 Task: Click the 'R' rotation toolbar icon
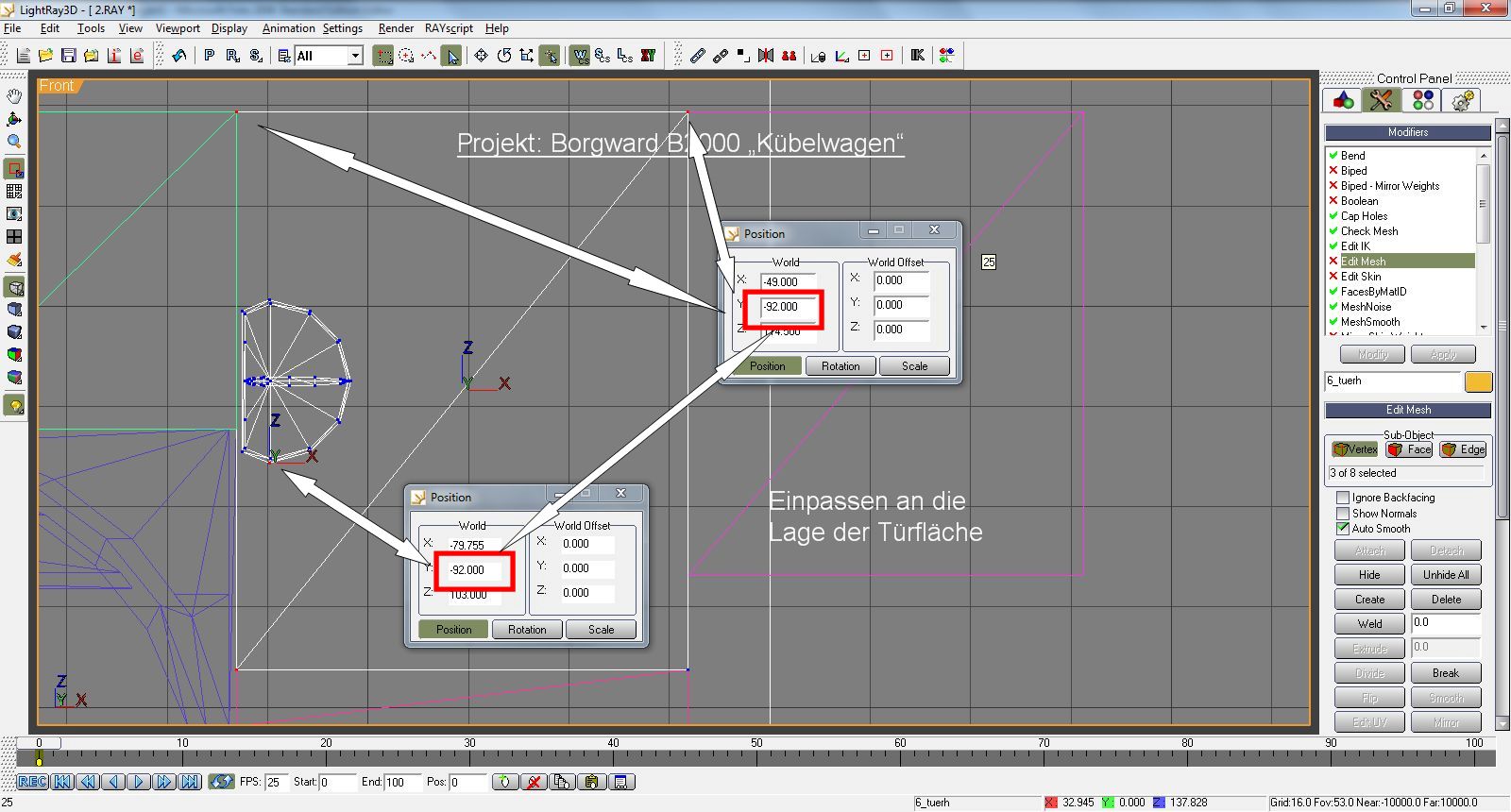pyautogui.click(x=232, y=56)
